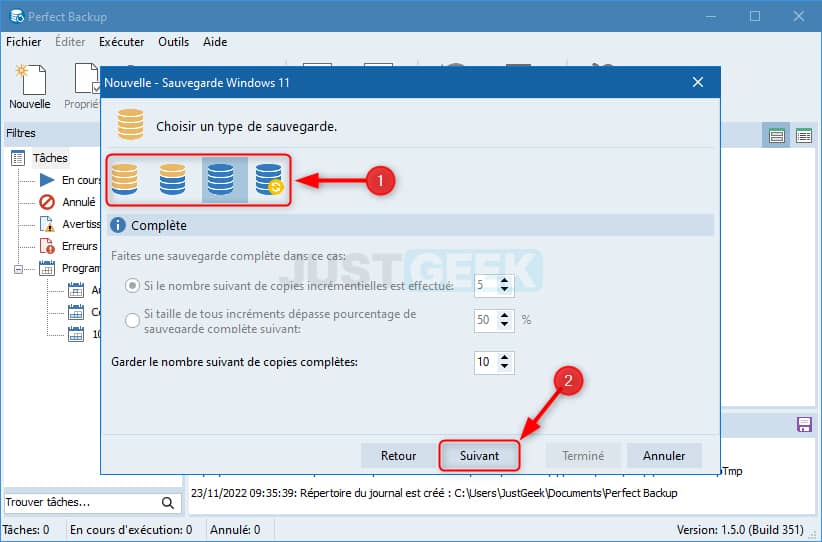
Task: Click the Retour button
Action: [398, 456]
